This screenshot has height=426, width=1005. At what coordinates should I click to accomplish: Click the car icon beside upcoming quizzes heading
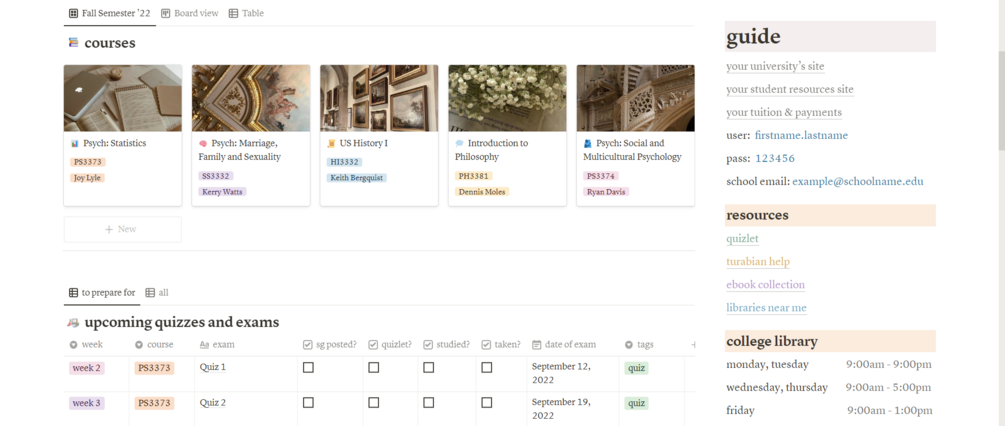[73, 323]
